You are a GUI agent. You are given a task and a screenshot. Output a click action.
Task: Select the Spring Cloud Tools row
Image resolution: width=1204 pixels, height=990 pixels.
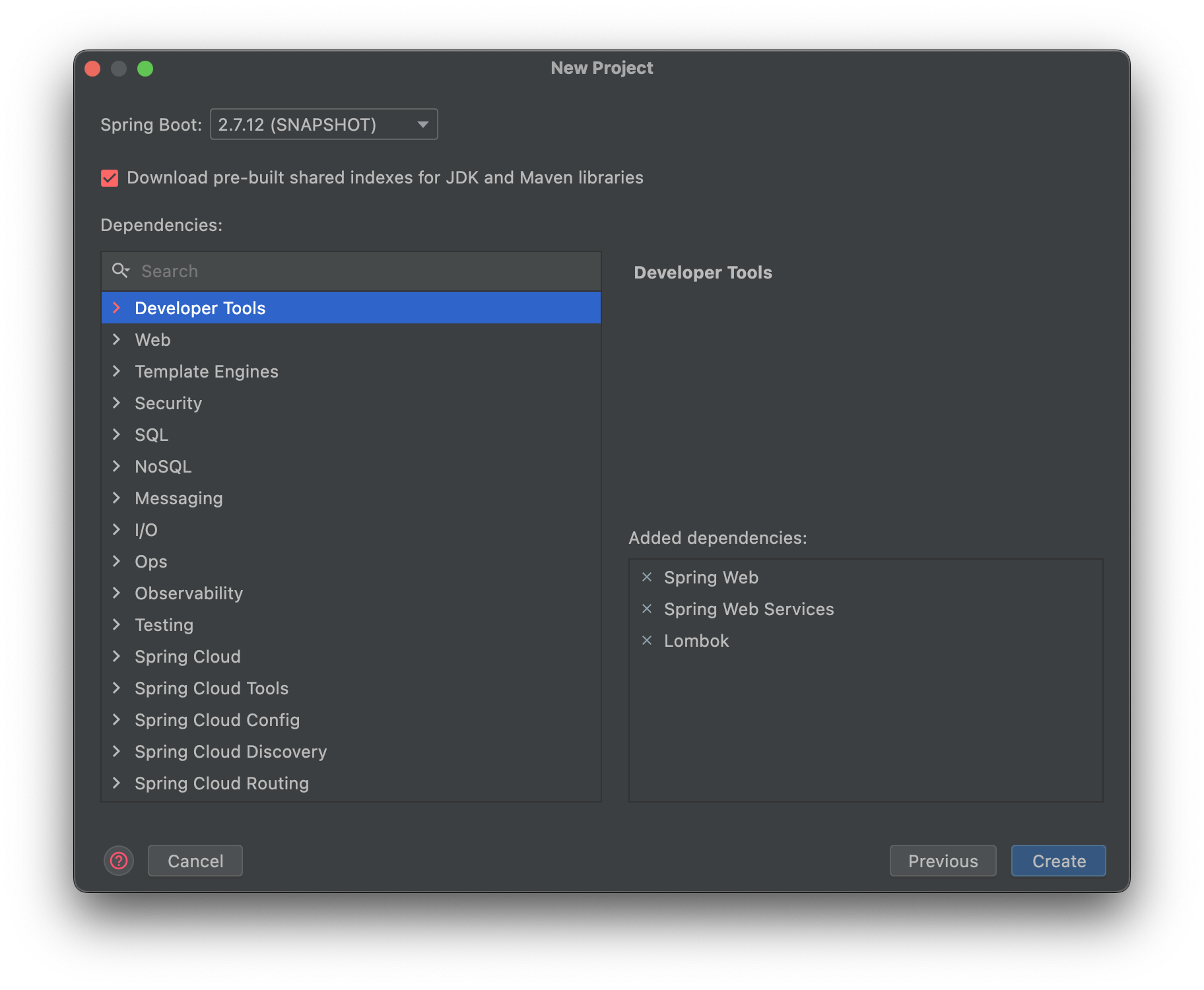351,688
